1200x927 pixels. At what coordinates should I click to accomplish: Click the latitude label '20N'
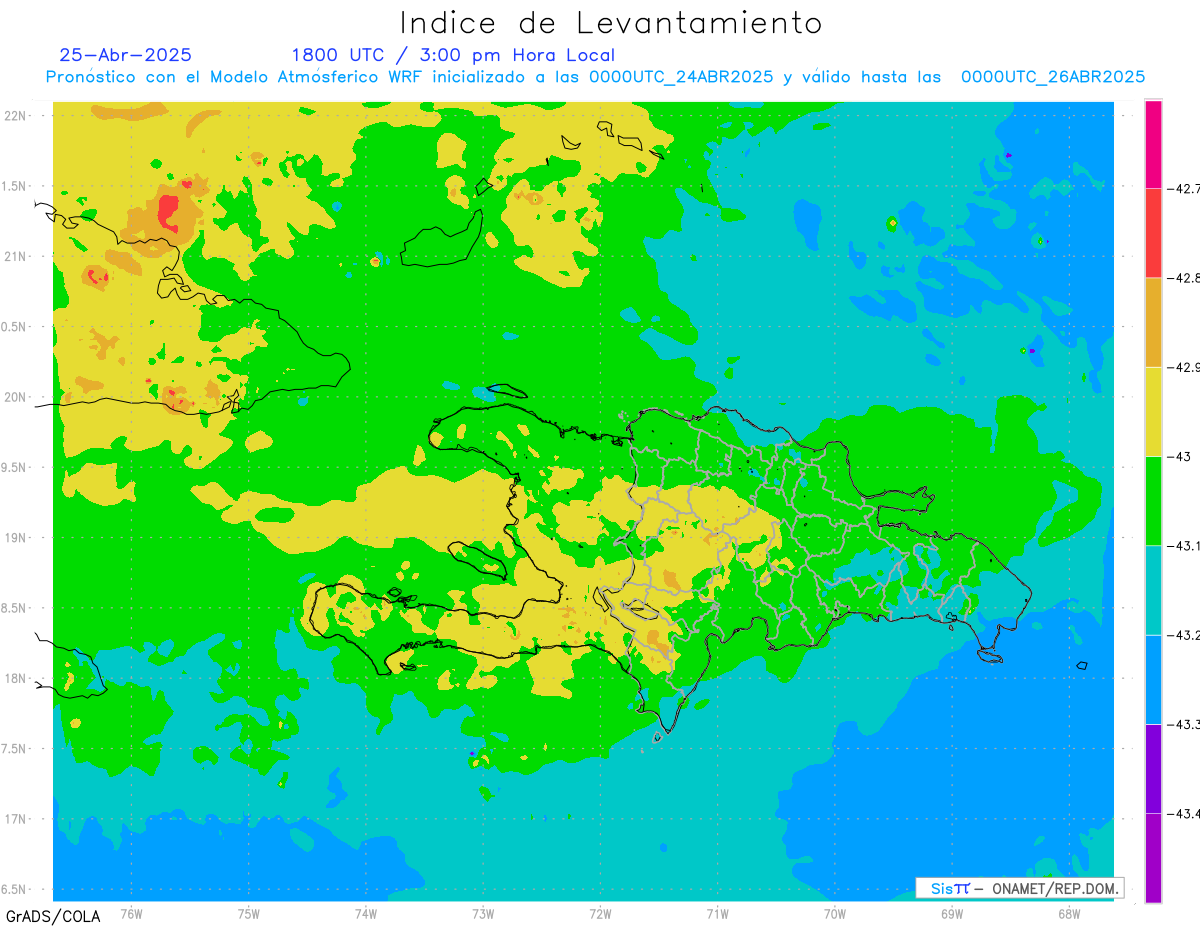pyautogui.click(x=16, y=397)
